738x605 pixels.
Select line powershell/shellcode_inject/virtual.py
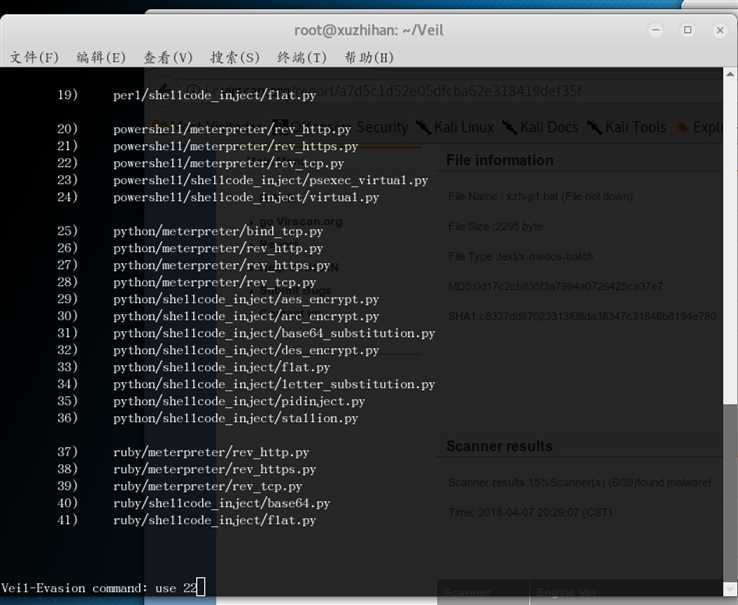[246, 197]
